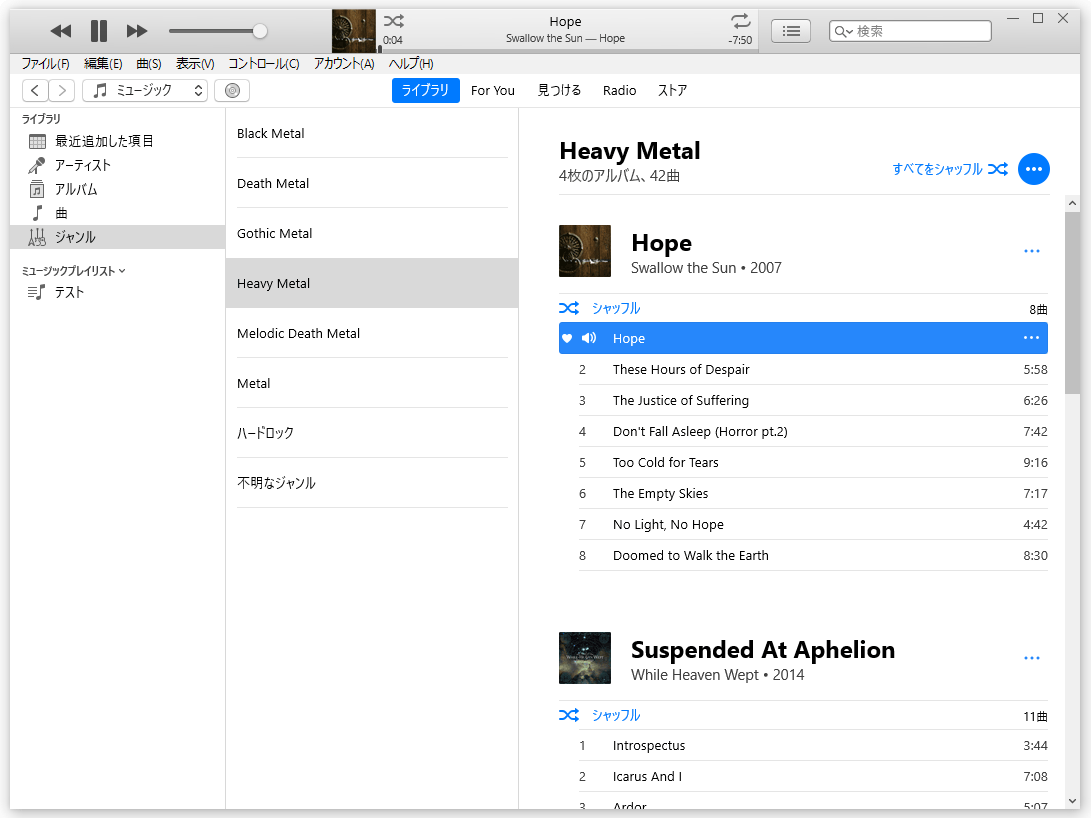Open the コントロール(C) menu
This screenshot has width=1091, height=818.
[x=264, y=64]
